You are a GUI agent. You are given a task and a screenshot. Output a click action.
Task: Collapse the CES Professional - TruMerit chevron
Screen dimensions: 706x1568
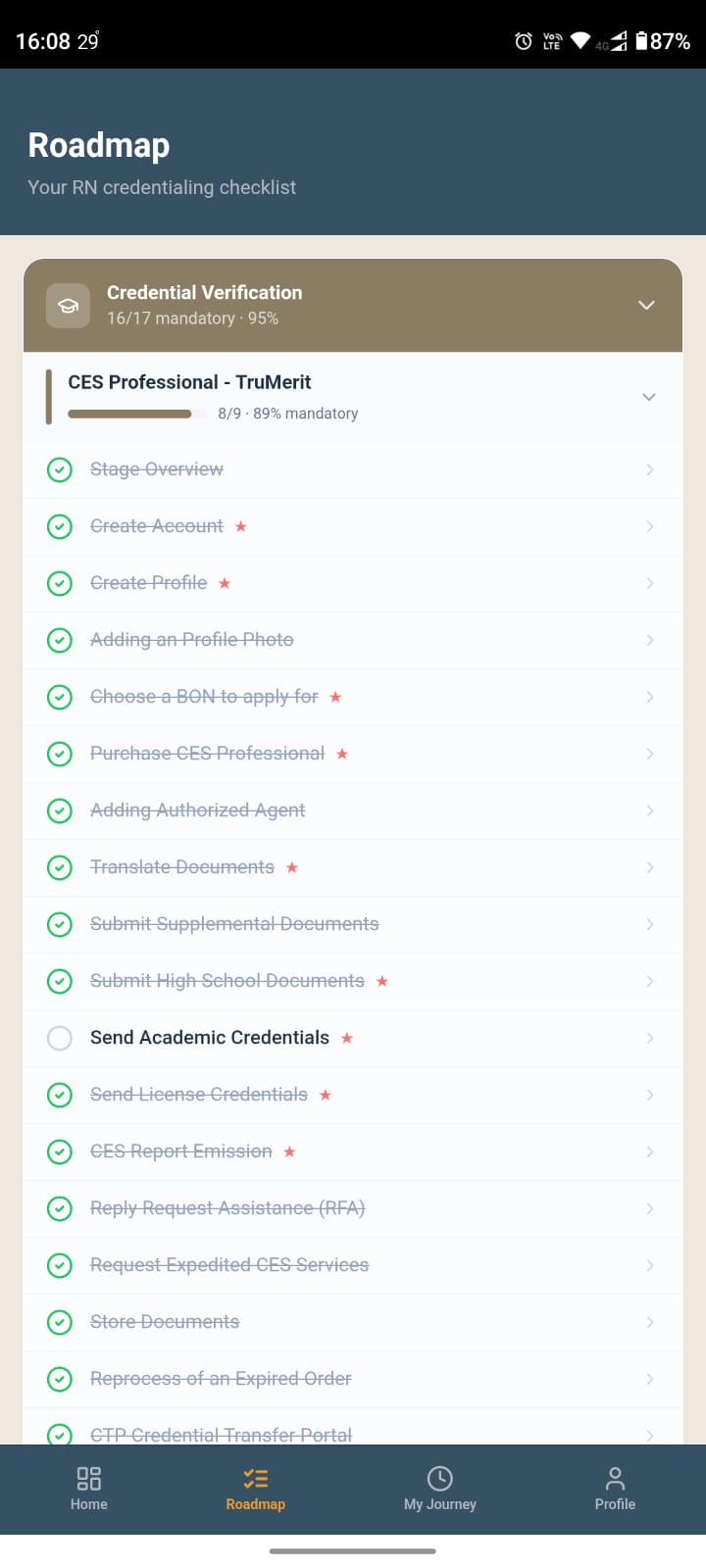tap(648, 397)
